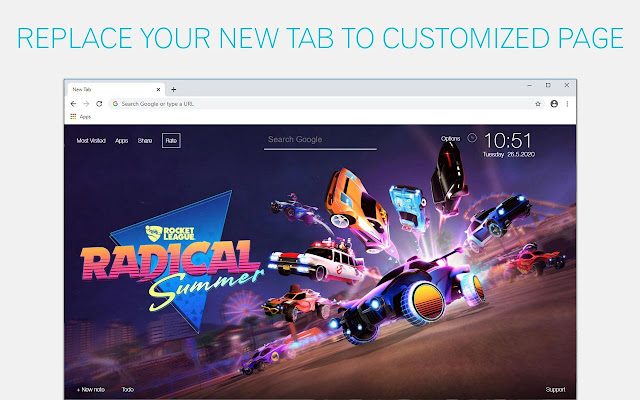The width and height of the screenshot is (640, 400).
Task: Click the Rate button
Action: pyautogui.click(x=171, y=140)
